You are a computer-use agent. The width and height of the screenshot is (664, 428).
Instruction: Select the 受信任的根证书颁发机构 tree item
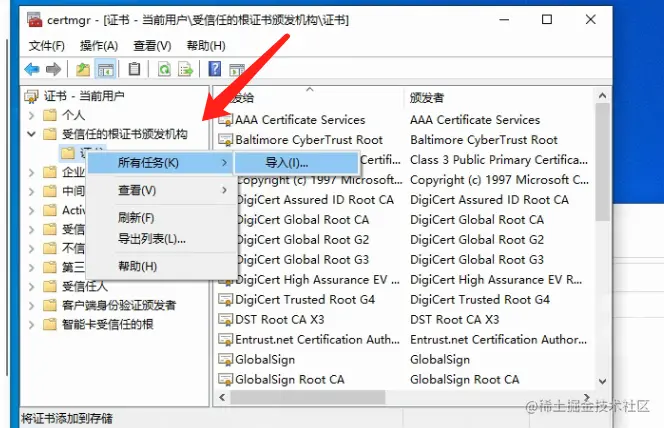(124, 134)
